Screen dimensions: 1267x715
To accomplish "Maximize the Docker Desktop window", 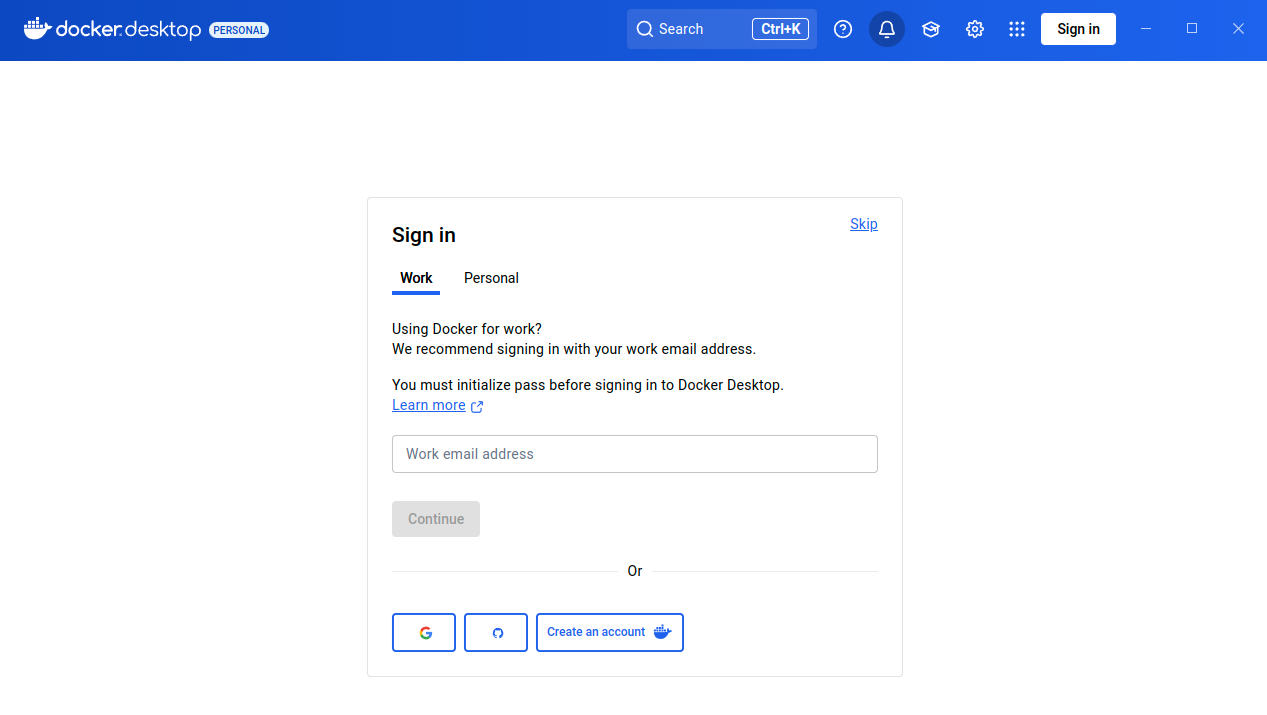I will 1192,29.
